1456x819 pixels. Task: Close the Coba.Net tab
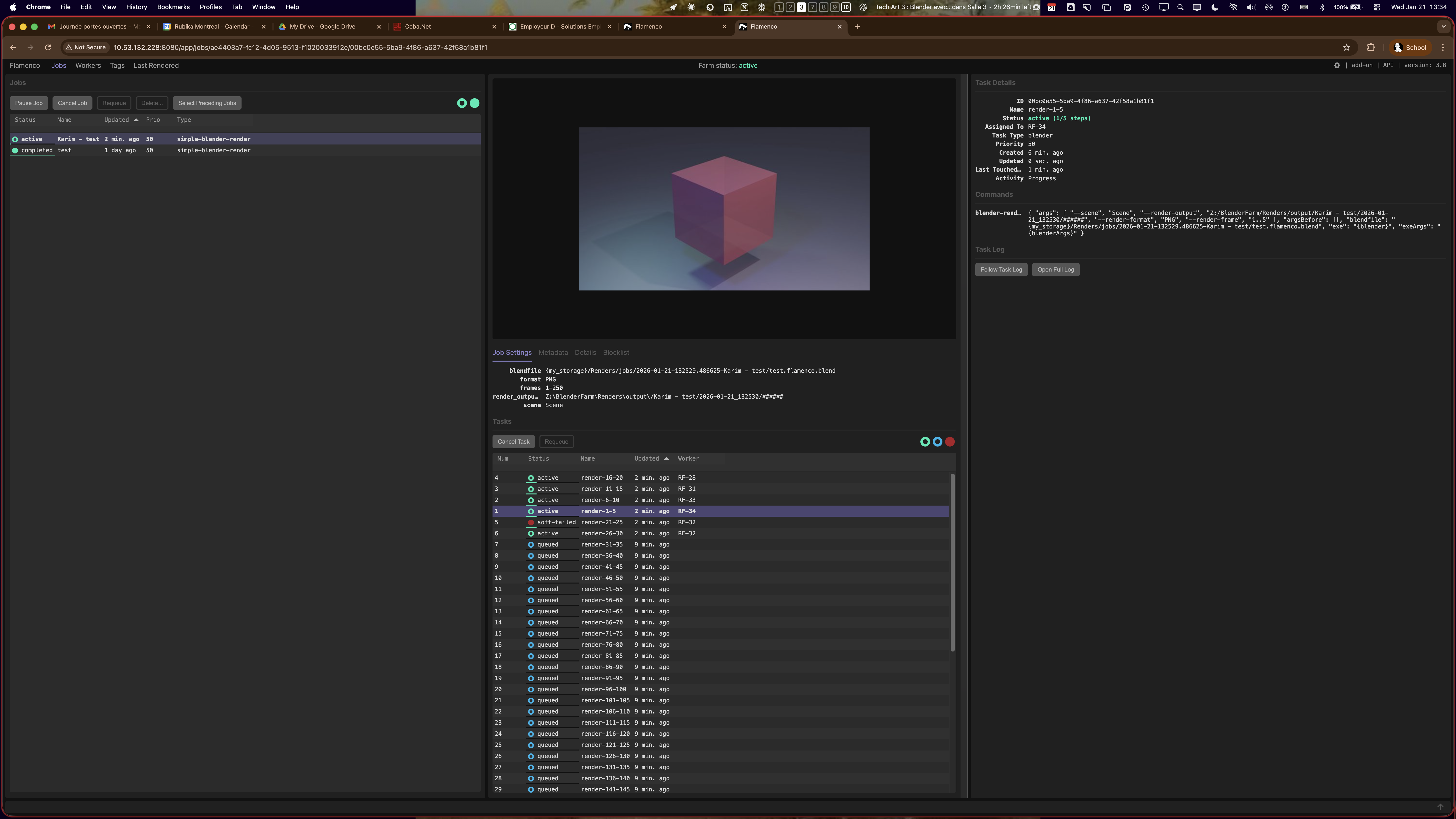pyautogui.click(x=494, y=27)
